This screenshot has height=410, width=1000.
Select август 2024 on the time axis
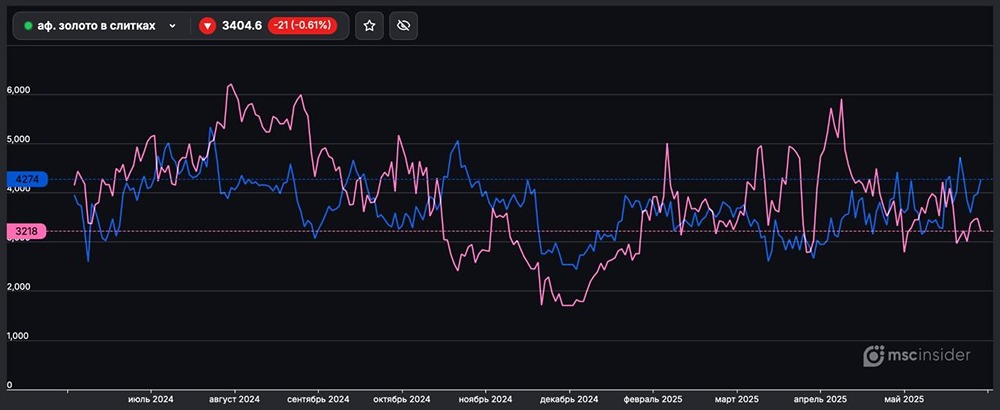tap(234, 398)
